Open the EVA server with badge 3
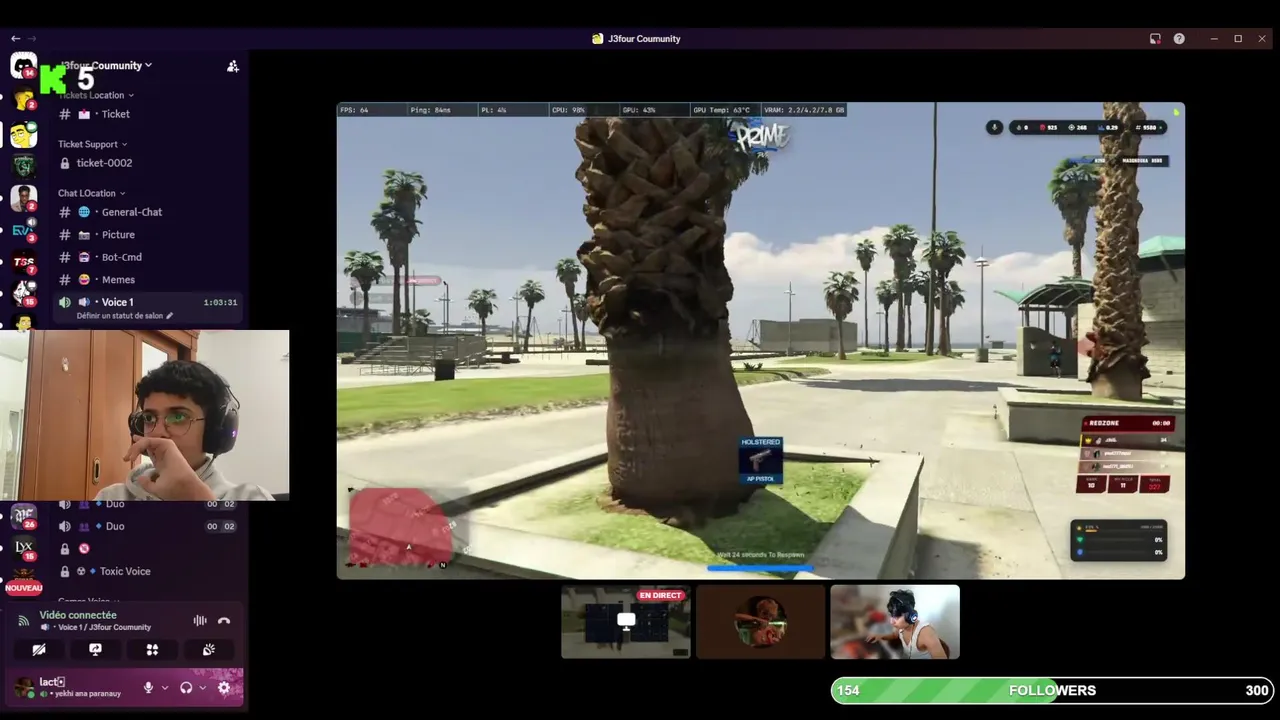Screen dimensions: 1280x720 point(24,231)
